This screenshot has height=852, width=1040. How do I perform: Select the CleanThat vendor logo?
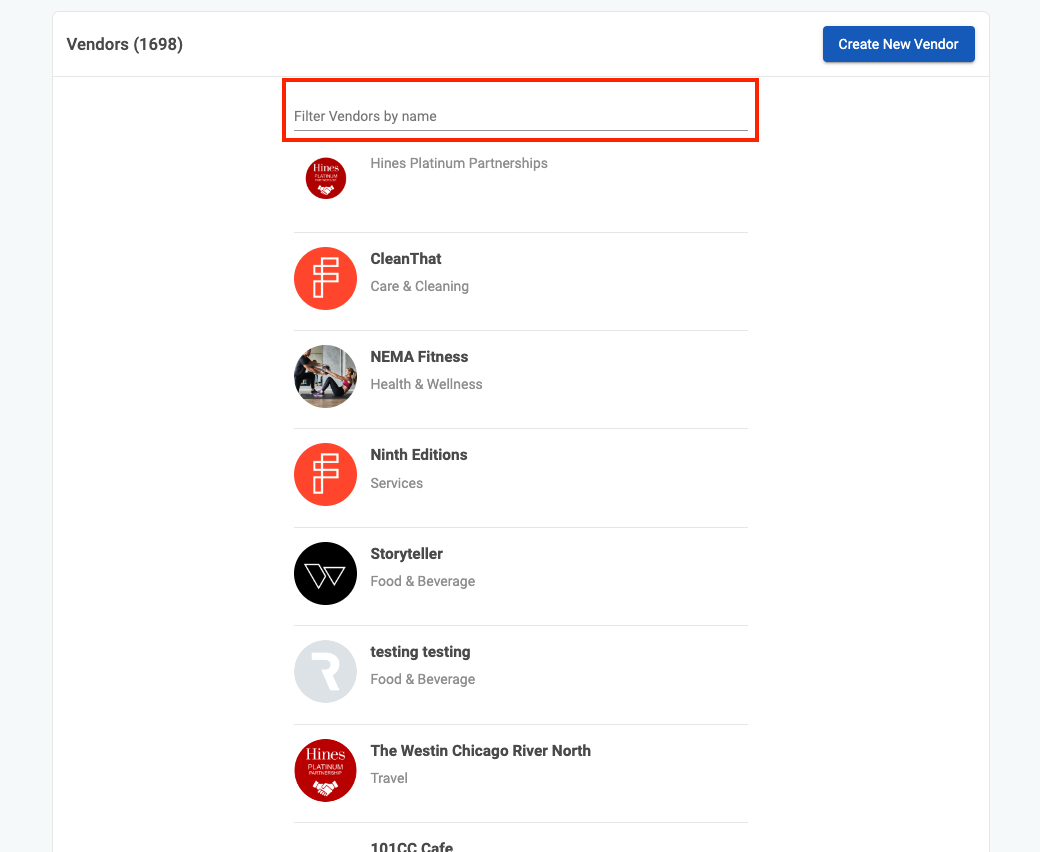point(325,278)
